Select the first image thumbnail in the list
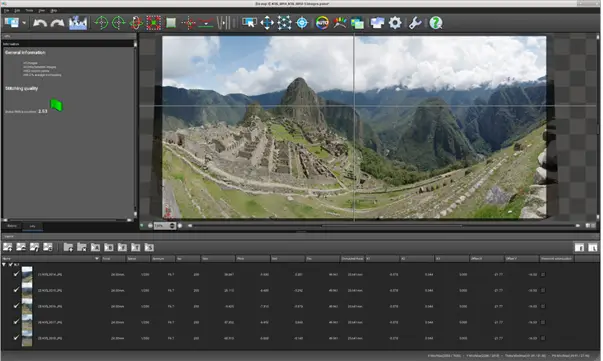The width and height of the screenshot is (603, 361). [x=27, y=274]
